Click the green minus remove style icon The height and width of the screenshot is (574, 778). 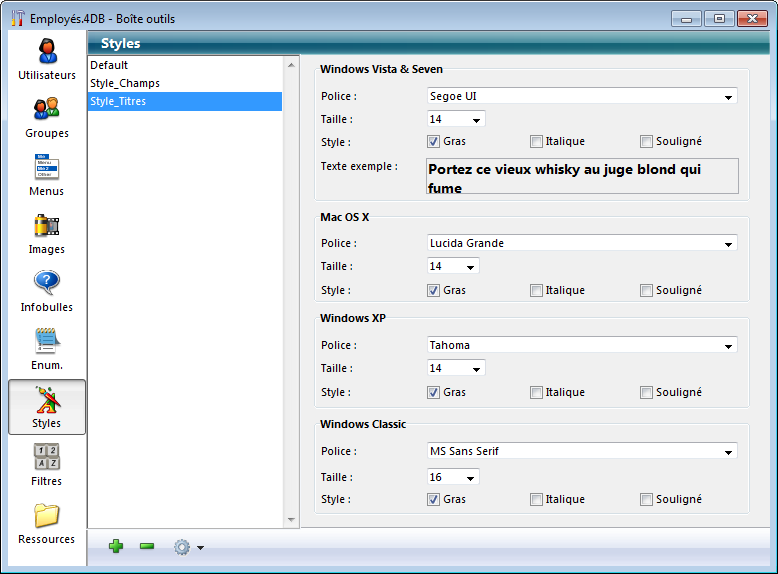147,546
